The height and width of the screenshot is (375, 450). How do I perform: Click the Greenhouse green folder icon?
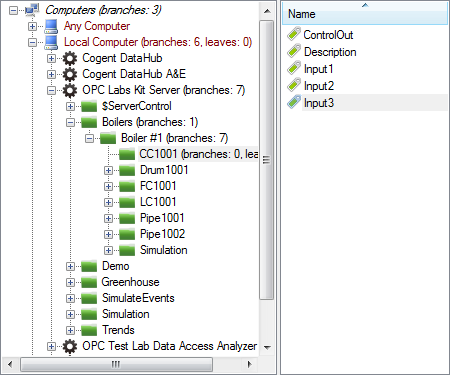point(89,282)
